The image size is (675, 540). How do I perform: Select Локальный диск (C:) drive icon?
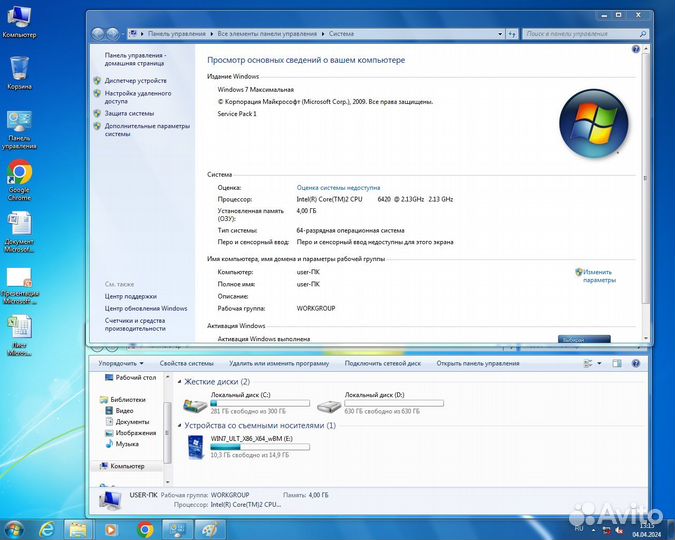click(195, 405)
